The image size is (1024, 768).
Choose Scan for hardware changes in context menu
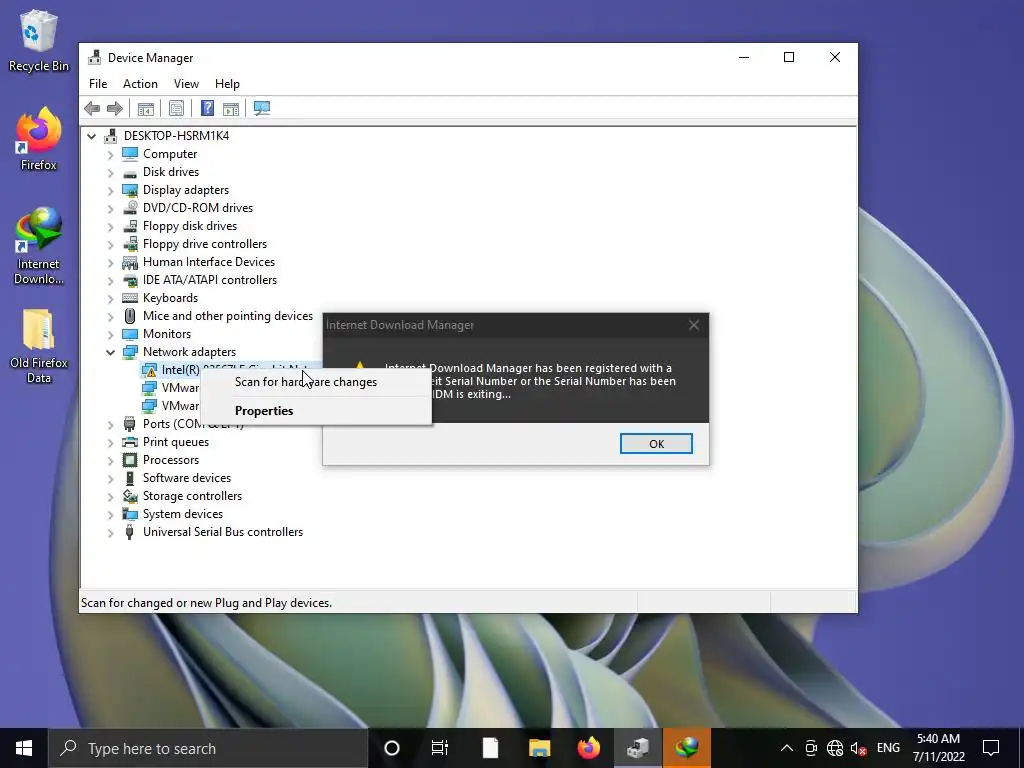point(316,382)
